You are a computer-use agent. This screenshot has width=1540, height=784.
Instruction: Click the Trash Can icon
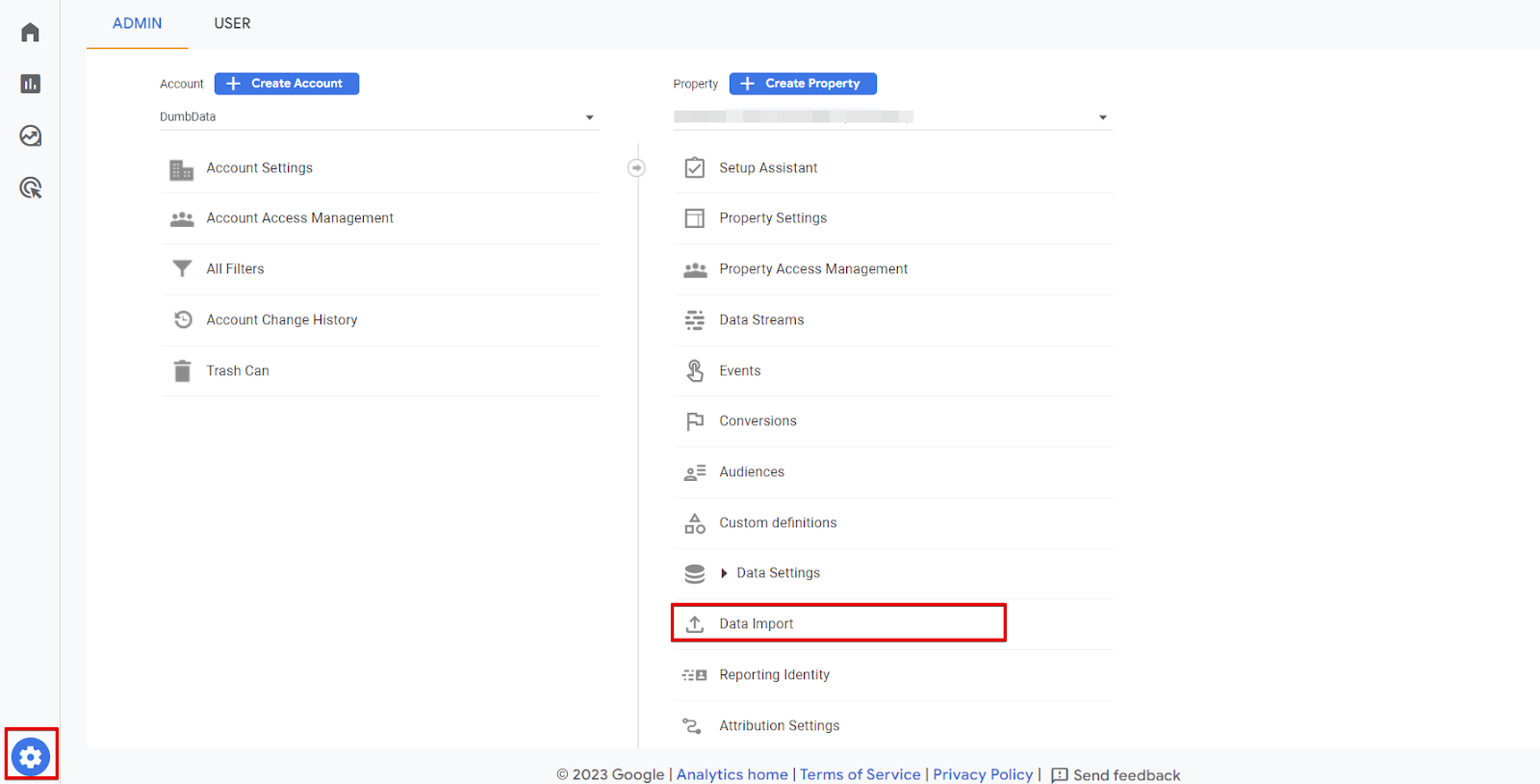182,370
